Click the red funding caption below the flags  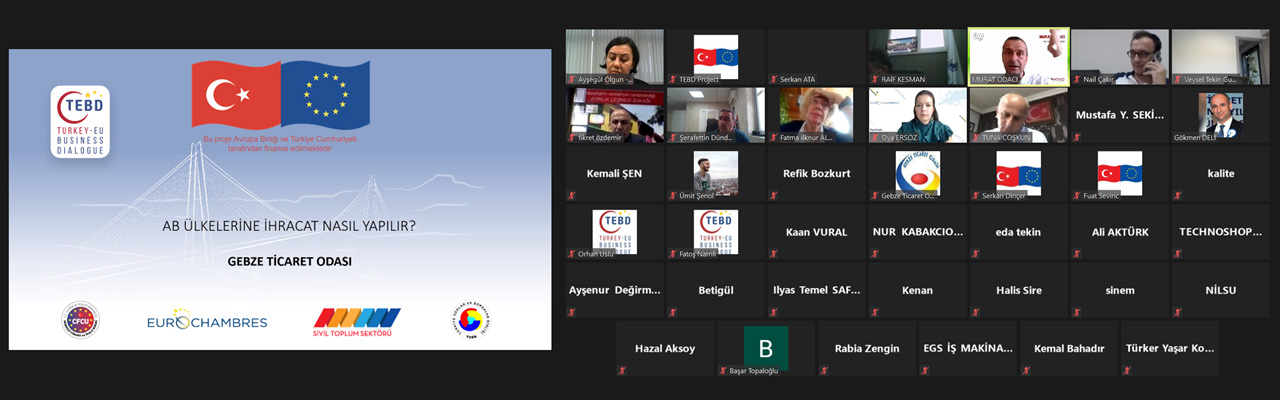(x=280, y=143)
